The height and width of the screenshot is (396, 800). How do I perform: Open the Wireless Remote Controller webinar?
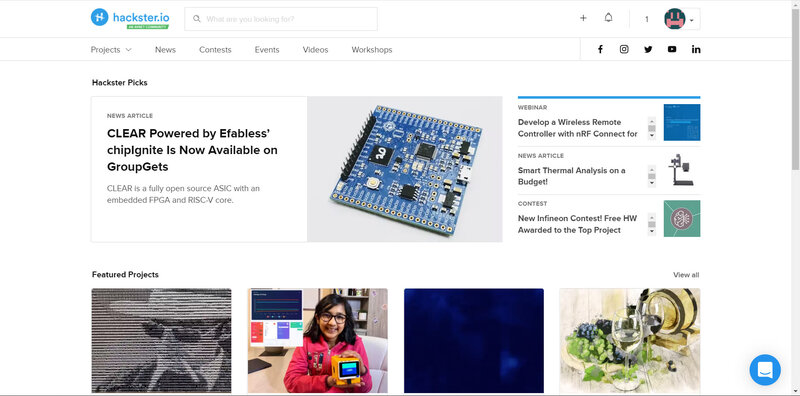tap(578, 128)
